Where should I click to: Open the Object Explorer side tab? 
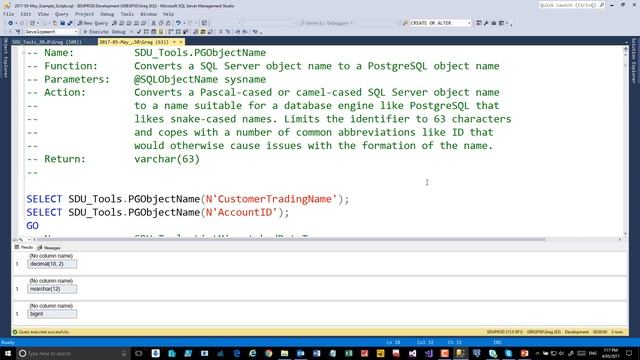(5, 58)
